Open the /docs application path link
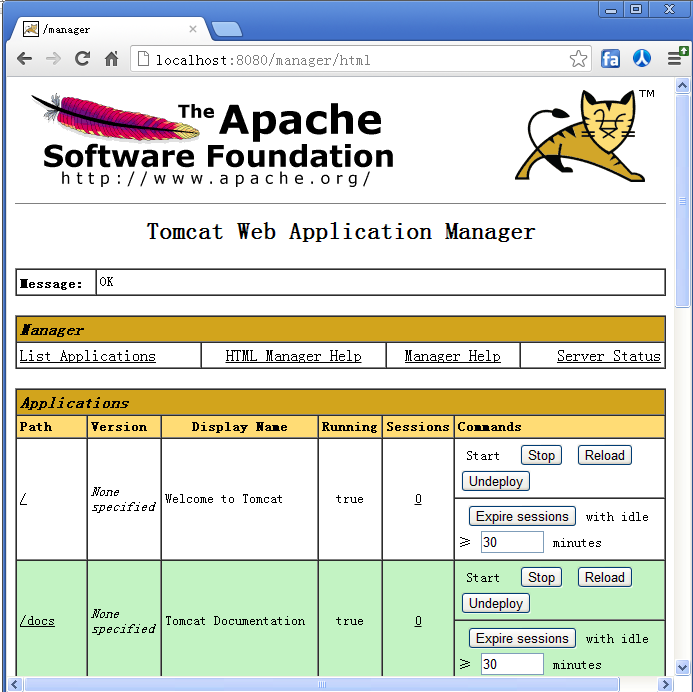 (37, 621)
